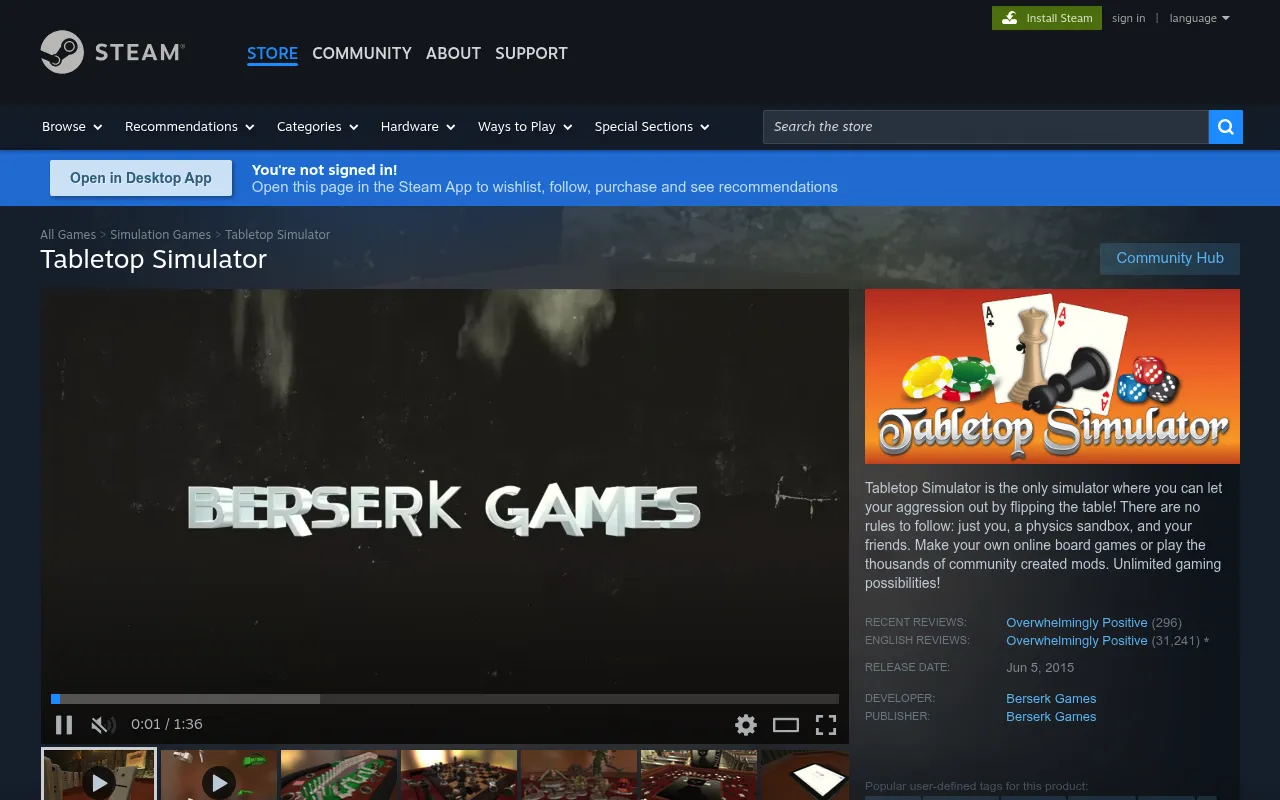Open the Hardware dropdown
The height and width of the screenshot is (800, 1280).
[x=418, y=127]
